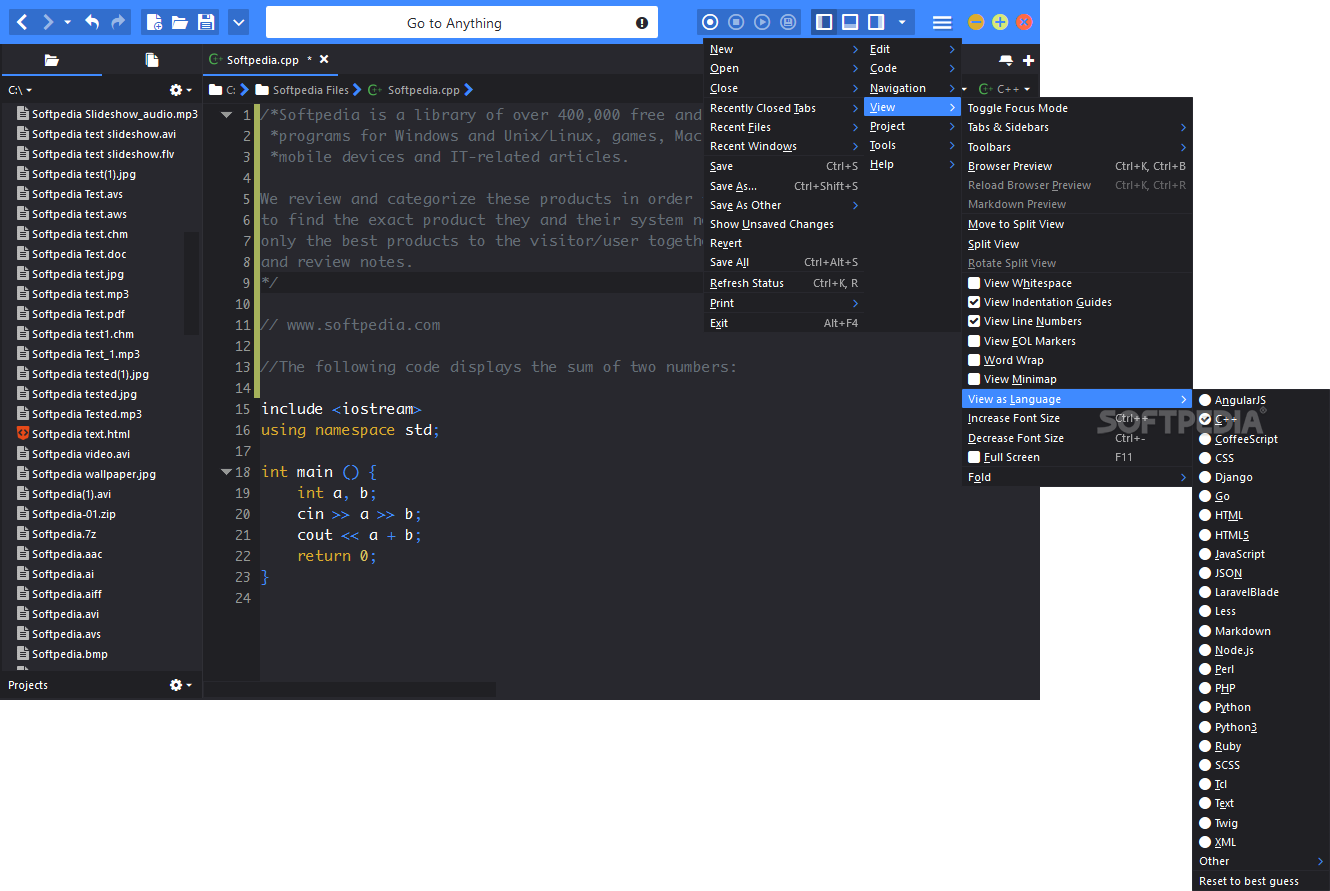Create a new file via toolbar icon
The width and height of the screenshot is (1330, 891).
coord(154,22)
